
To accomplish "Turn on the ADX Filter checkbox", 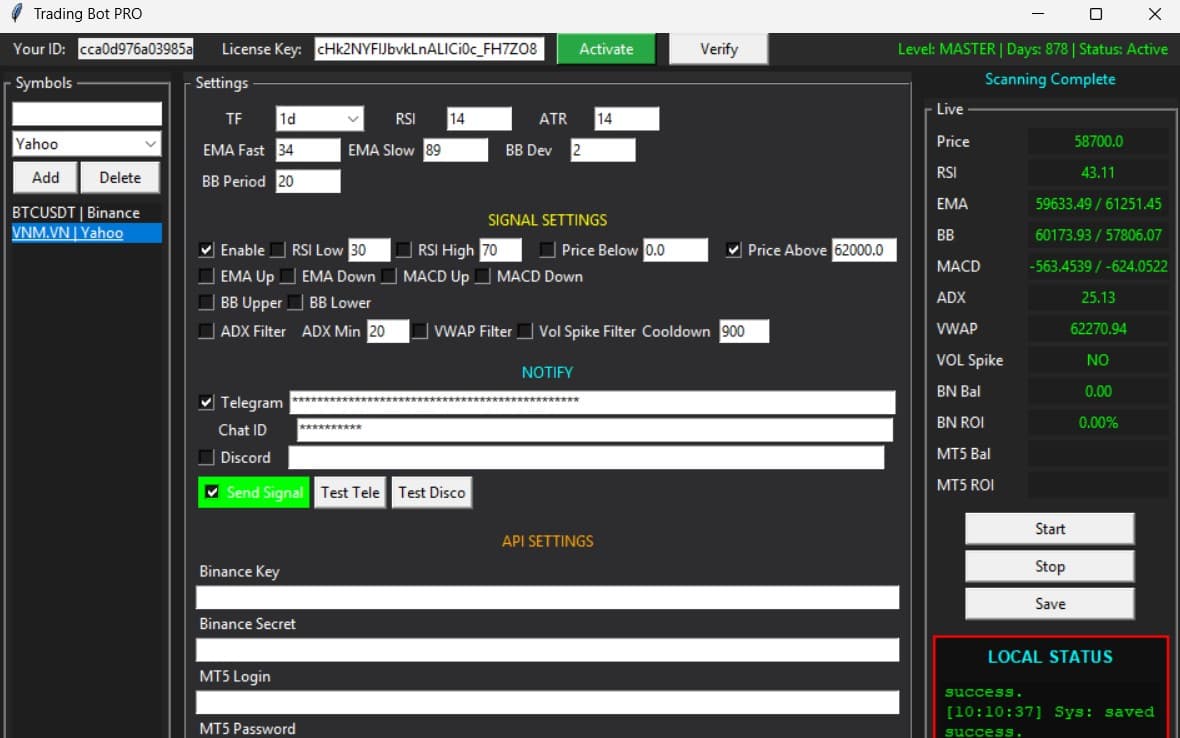I will (206, 331).
